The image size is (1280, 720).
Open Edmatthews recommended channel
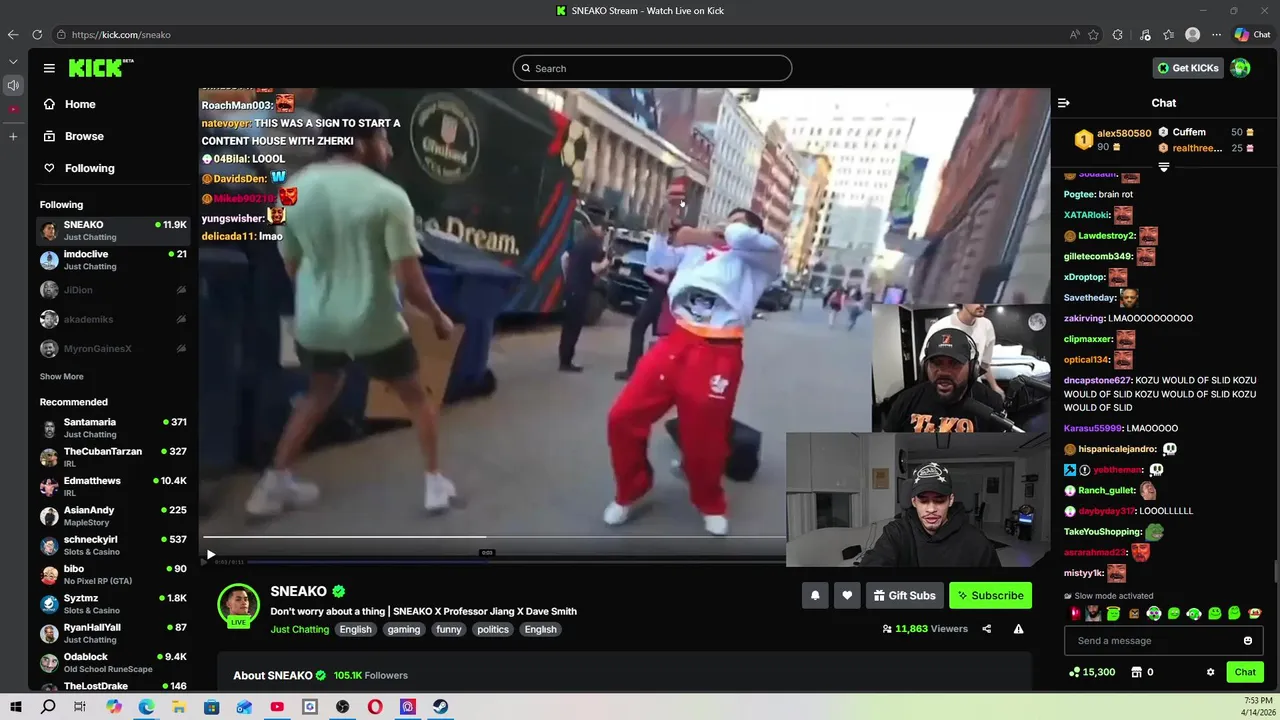tap(113, 486)
